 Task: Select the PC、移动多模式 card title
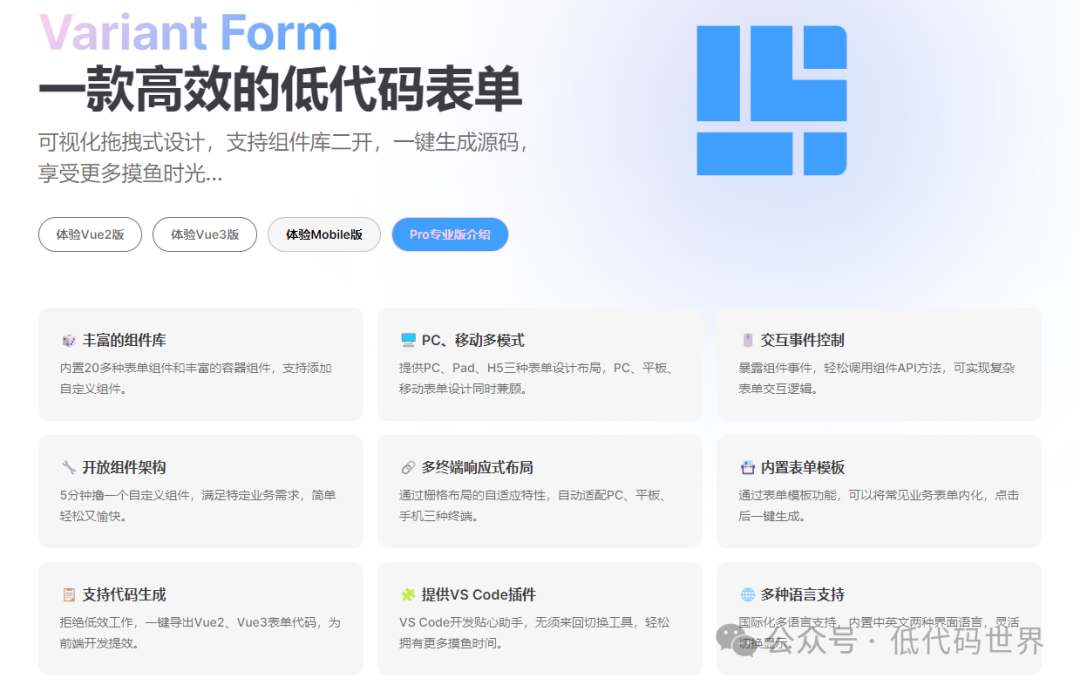472,340
